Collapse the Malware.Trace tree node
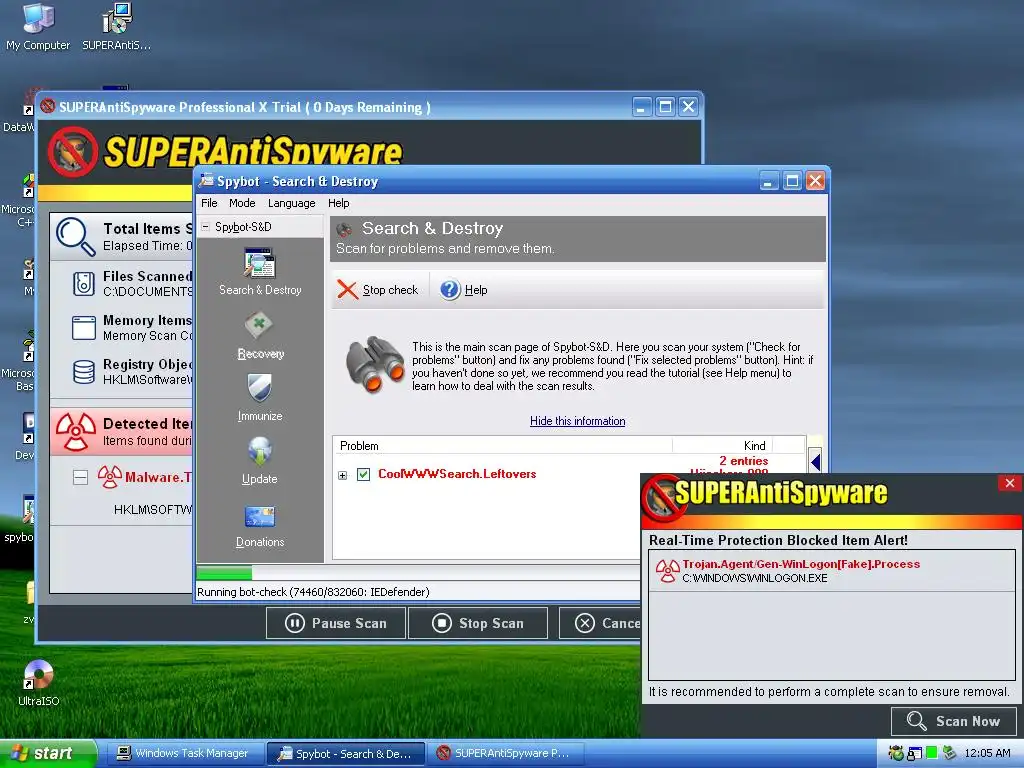 coord(80,477)
